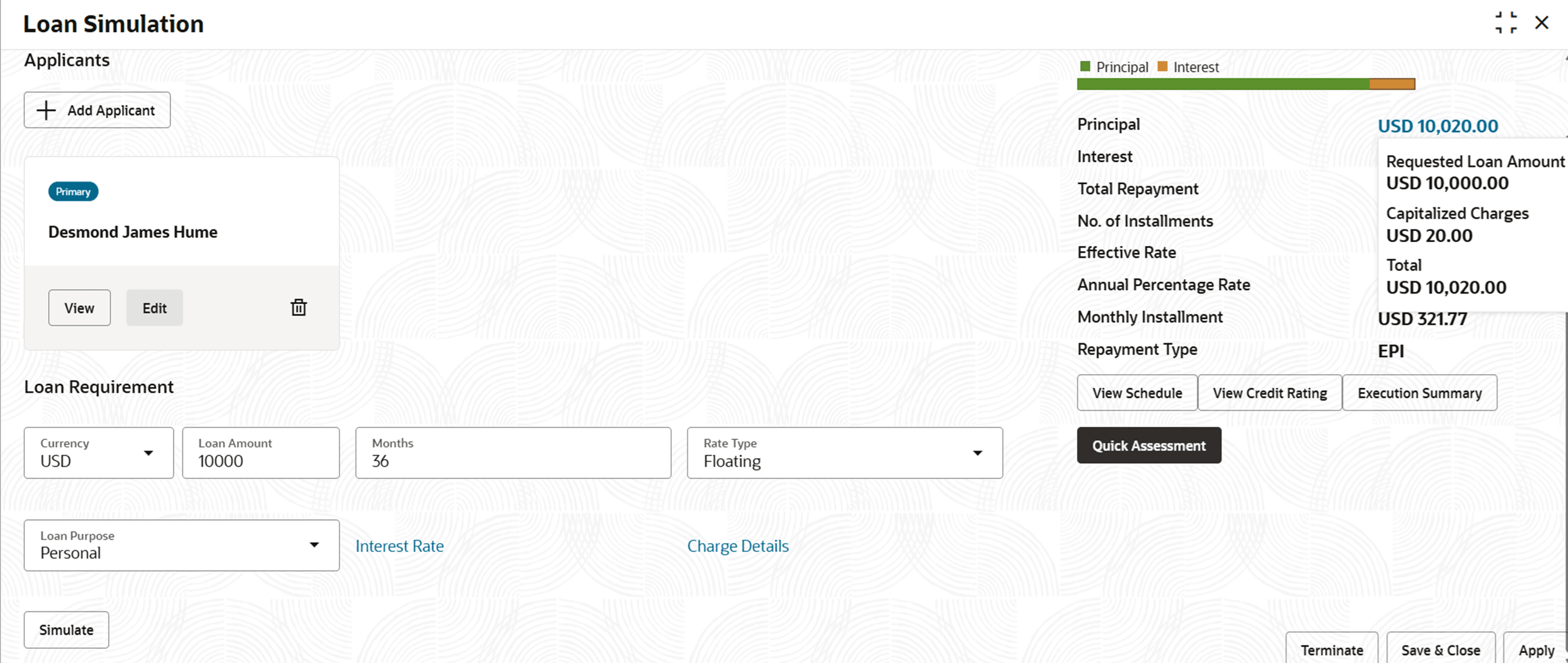The width and height of the screenshot is (1568, 663).
Task: Collapse the Loan Simulation window
Action: point(1505,23)
